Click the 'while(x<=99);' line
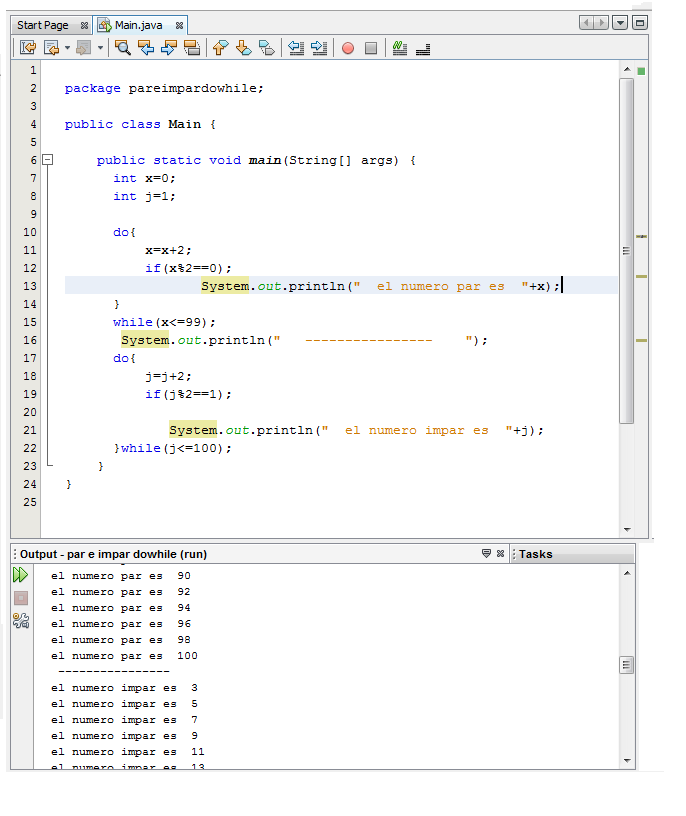Image resolution: width=686 pixels, height=816 pixels. (x=164, y=322)
